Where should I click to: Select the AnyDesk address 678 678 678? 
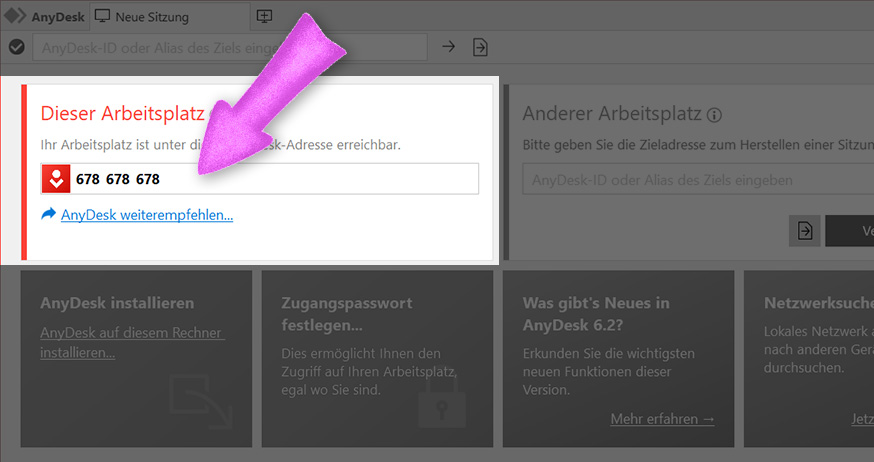tap(118, 179)
